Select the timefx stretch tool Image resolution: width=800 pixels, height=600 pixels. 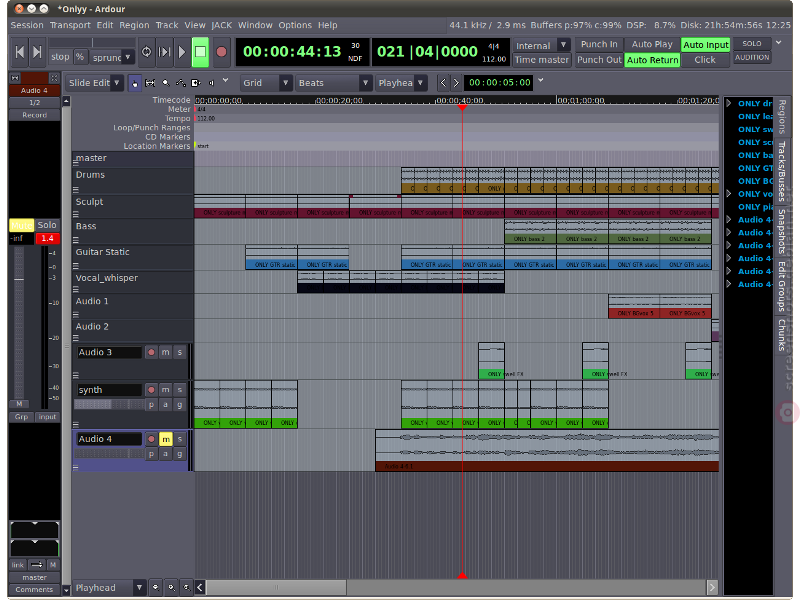[196, 83]
